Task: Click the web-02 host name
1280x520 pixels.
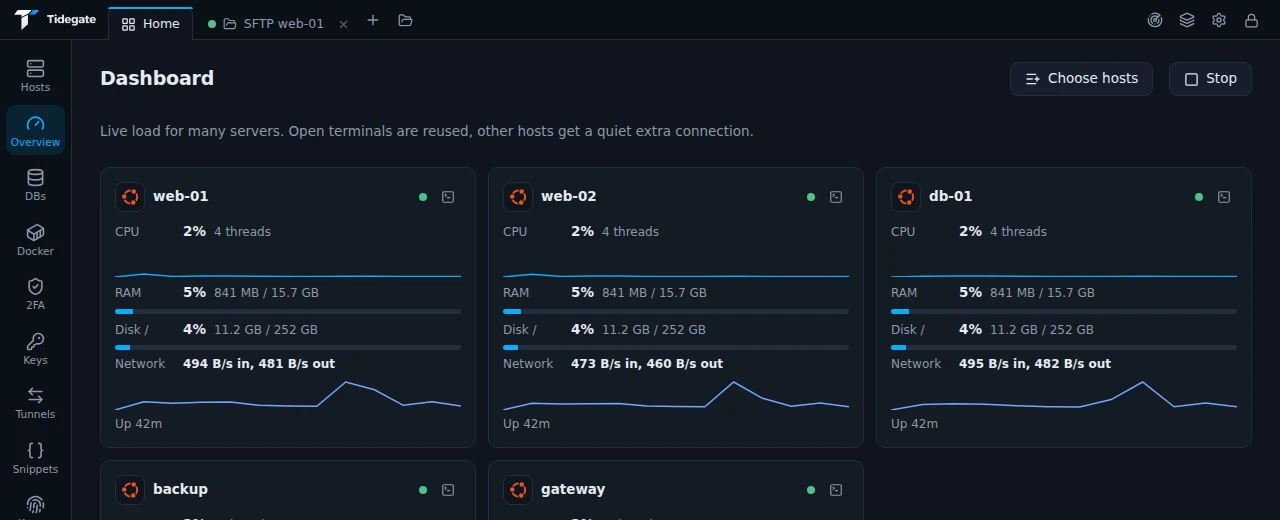Action: pyautogui.click(x=569, y=197)
